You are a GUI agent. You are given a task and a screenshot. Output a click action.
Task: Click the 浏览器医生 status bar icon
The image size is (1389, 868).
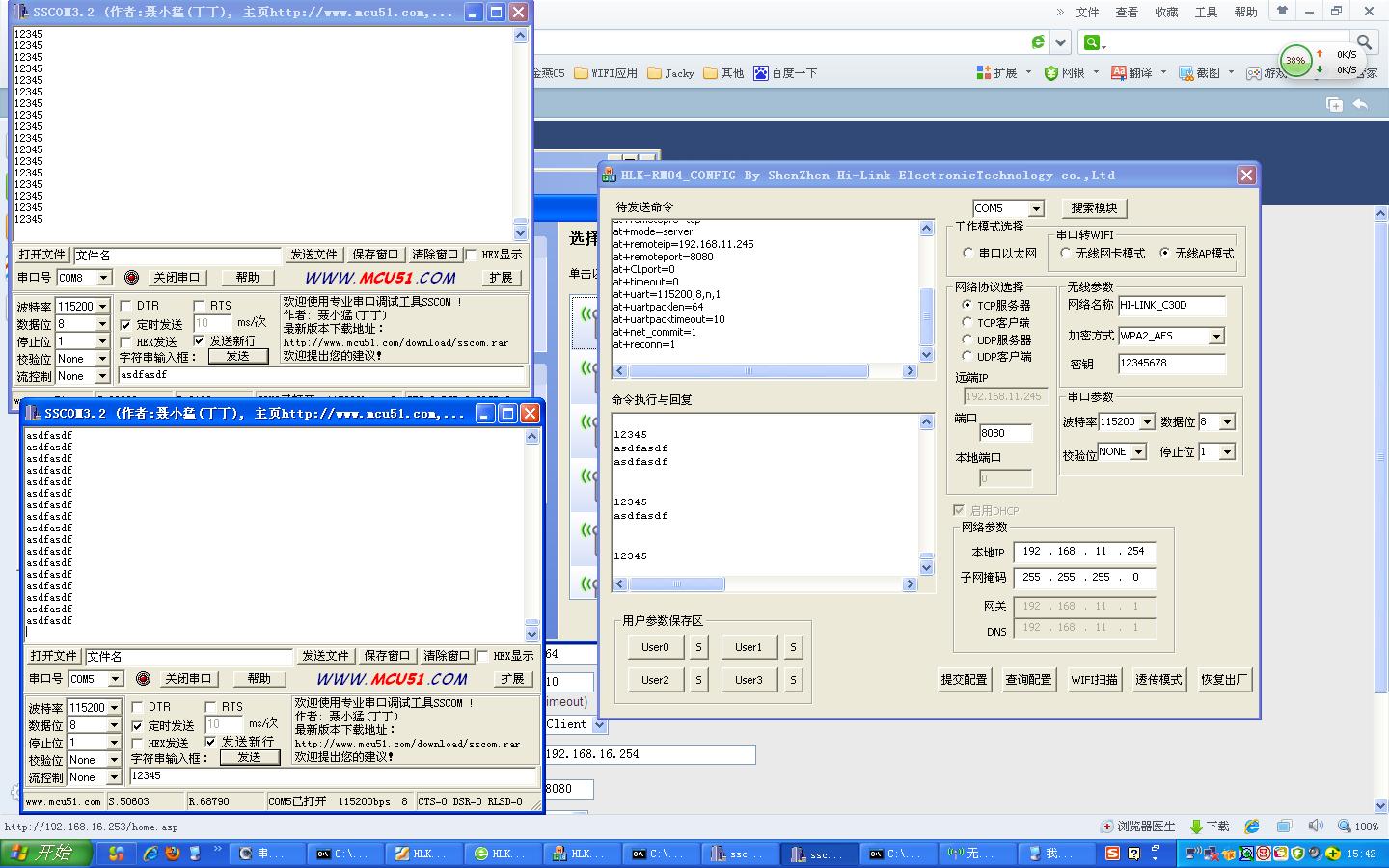tap(1107, 827)
